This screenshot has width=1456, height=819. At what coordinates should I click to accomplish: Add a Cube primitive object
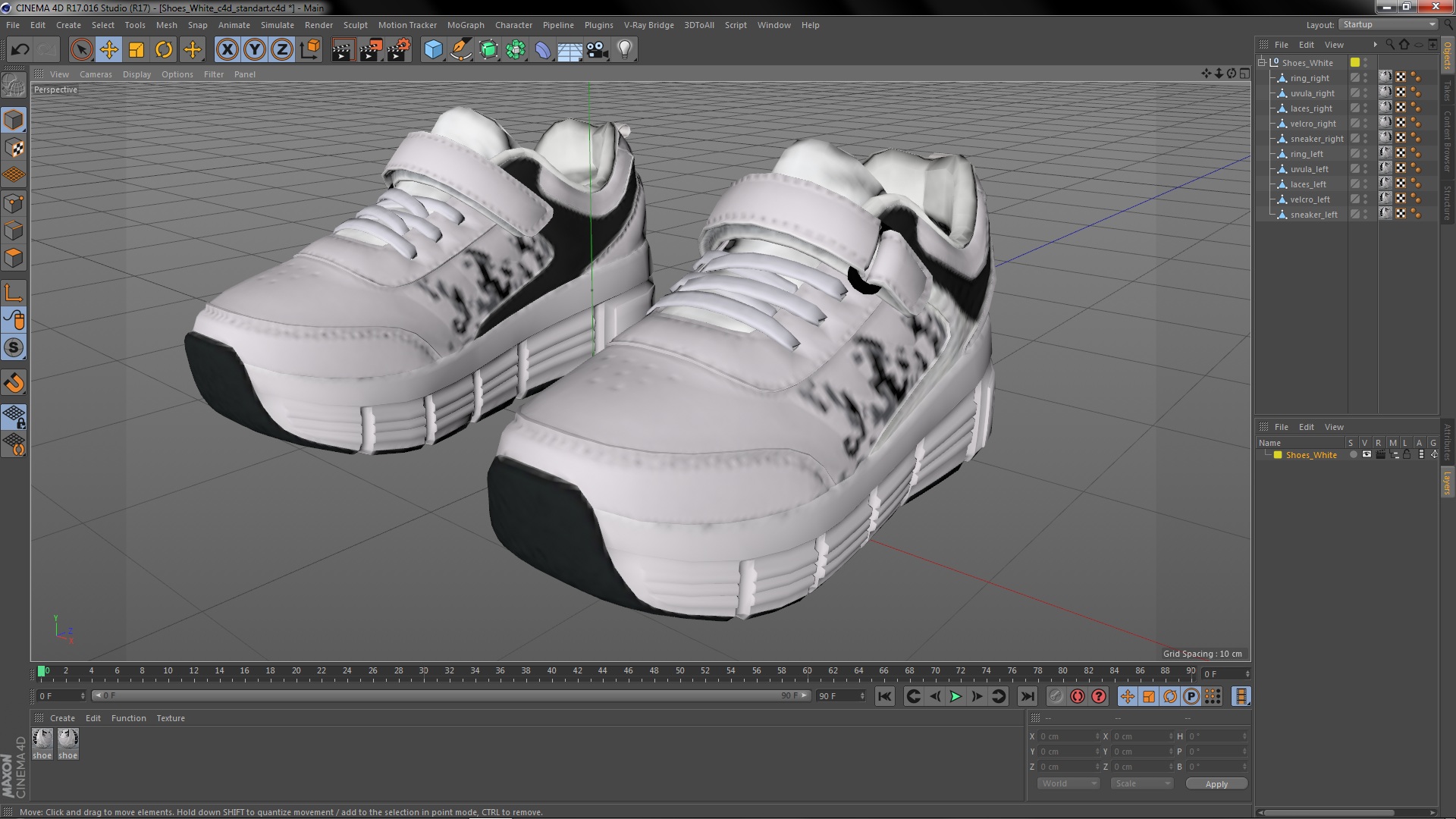pos(433,50)
